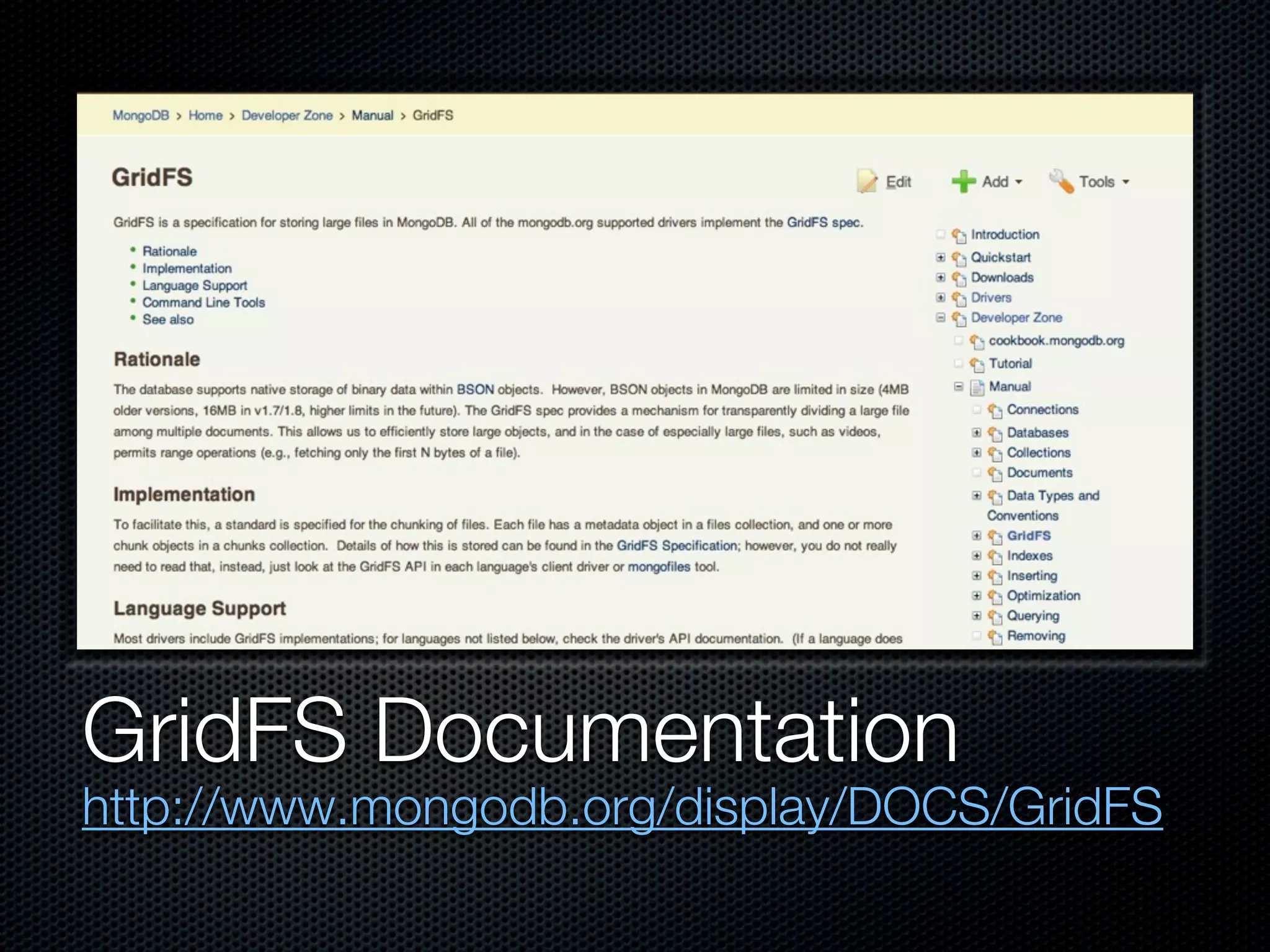
Task: Click the page icon beside Indexes
Action: pyautogui.click(x=995, y=557)
